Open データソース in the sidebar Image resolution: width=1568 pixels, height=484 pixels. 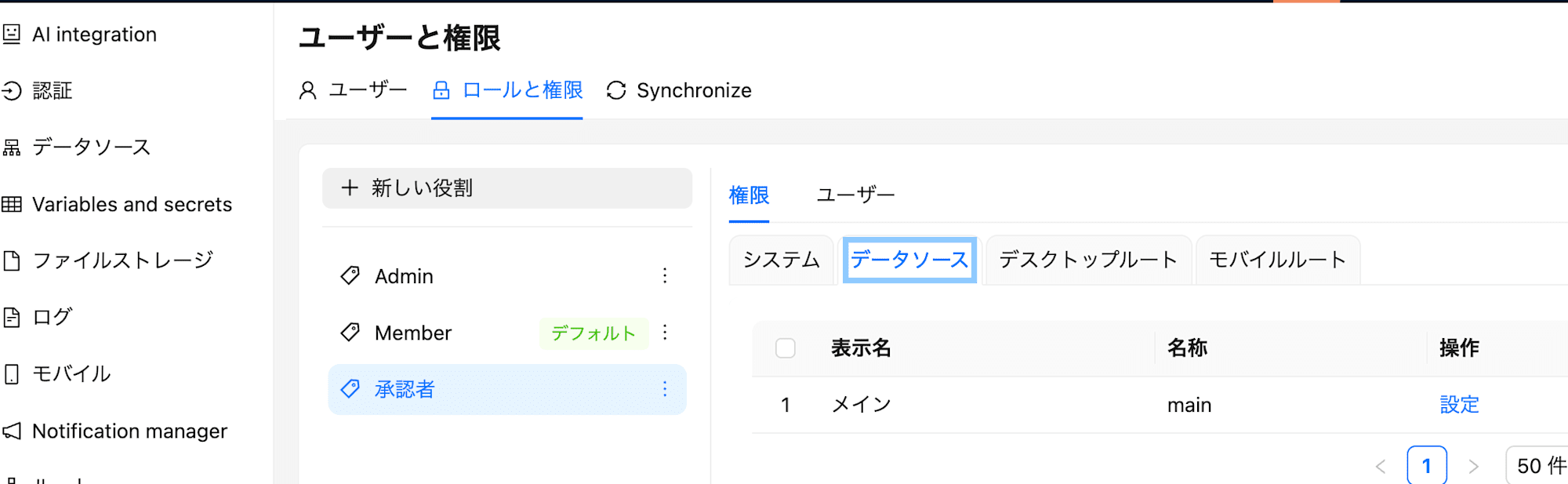(91, 147)
